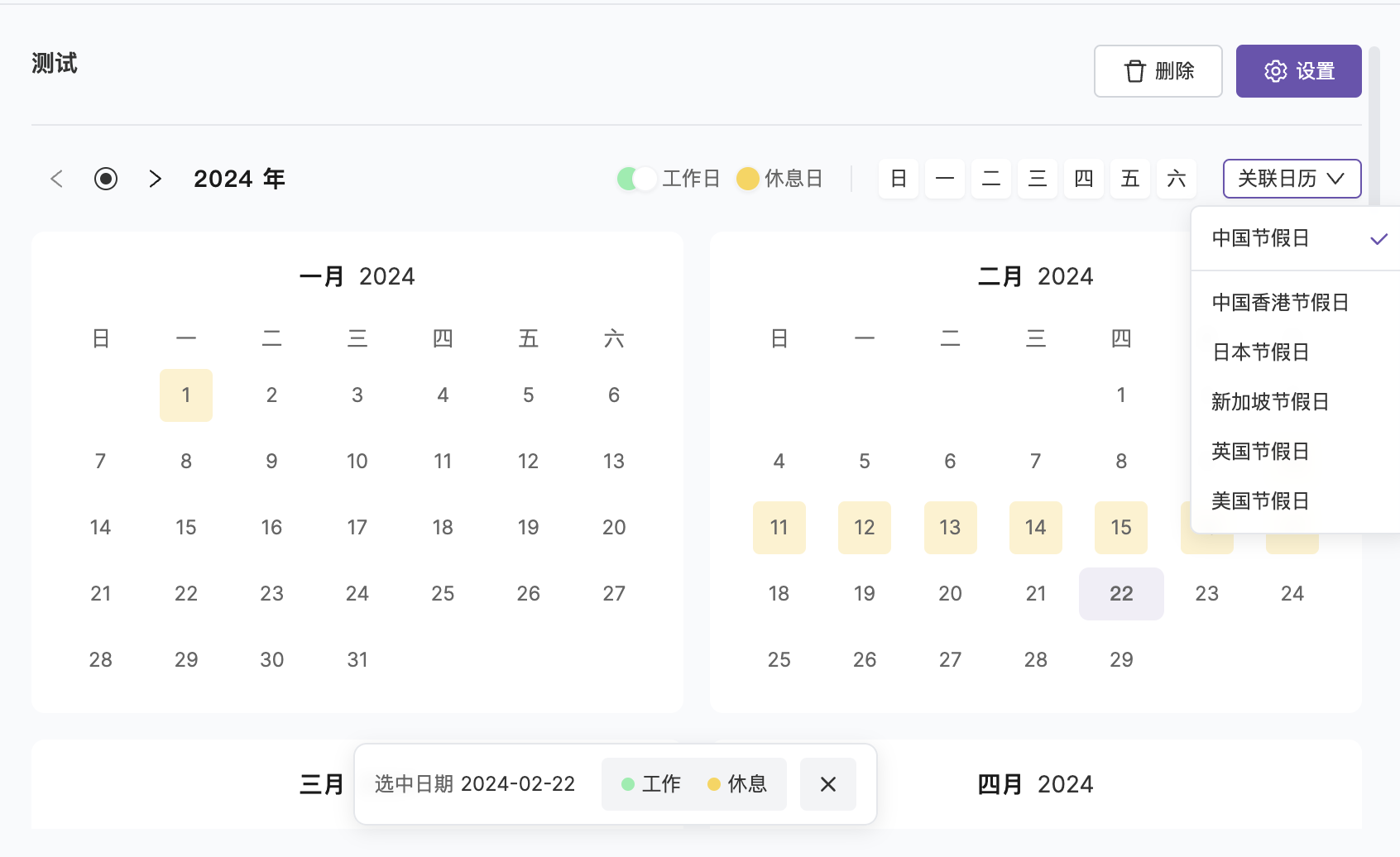Select February 24 date
This screenshot has width=1400, height=857.
pyautogui.click(x=1292, y=594)
